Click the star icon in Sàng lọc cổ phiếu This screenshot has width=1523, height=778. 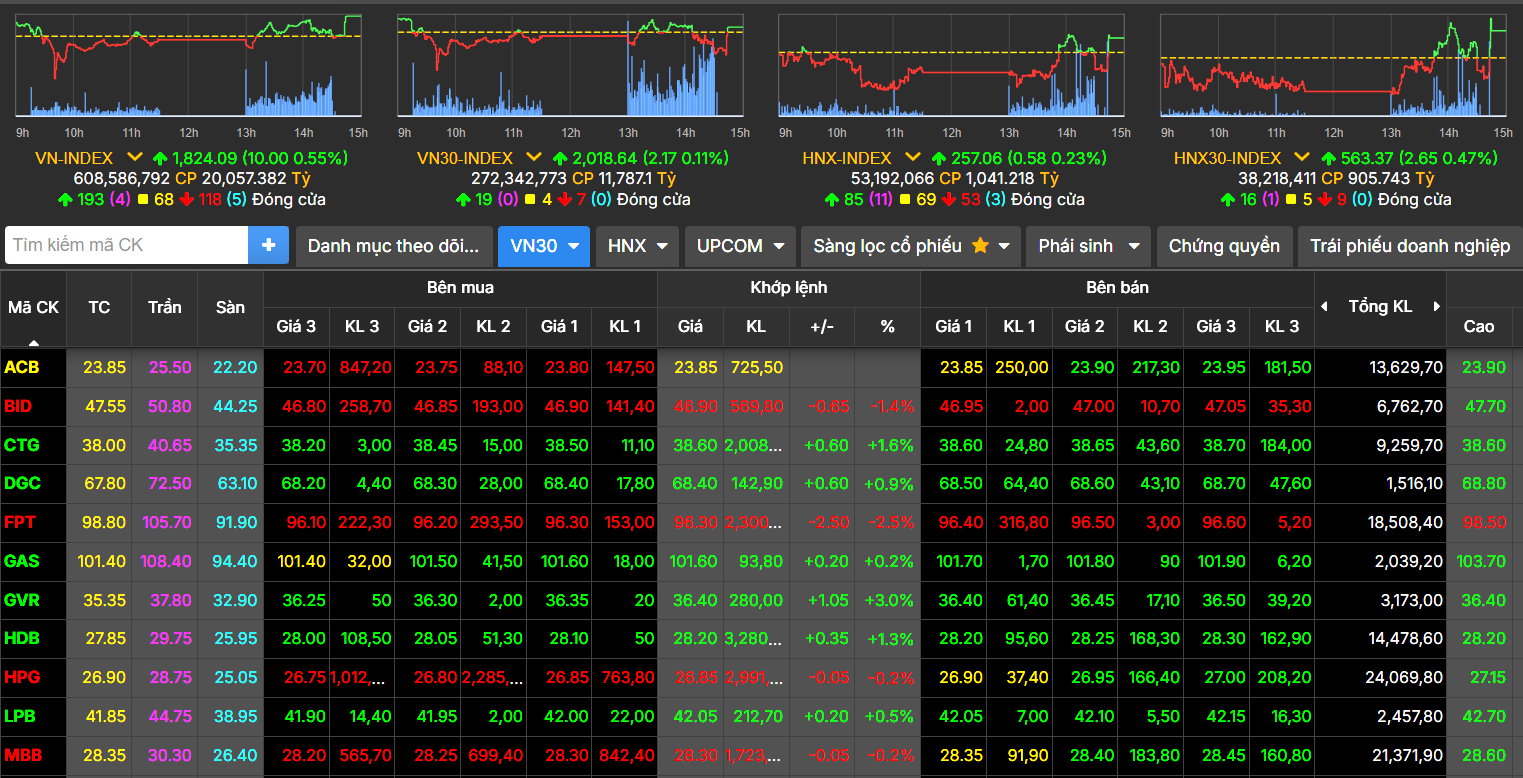click(x=980, y=246)
